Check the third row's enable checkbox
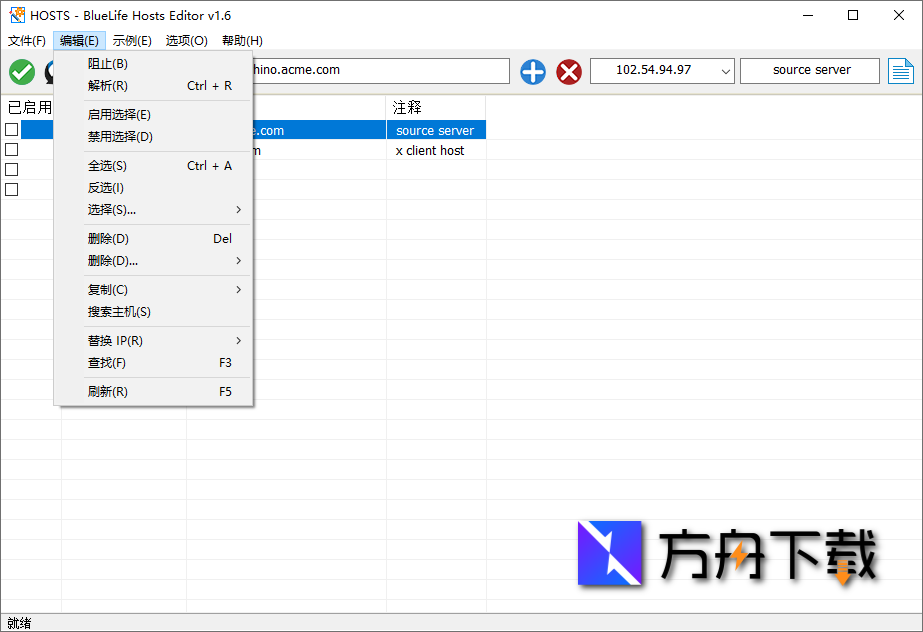The width and height of the screenshot is (923, 632). (x=11, y=169)
